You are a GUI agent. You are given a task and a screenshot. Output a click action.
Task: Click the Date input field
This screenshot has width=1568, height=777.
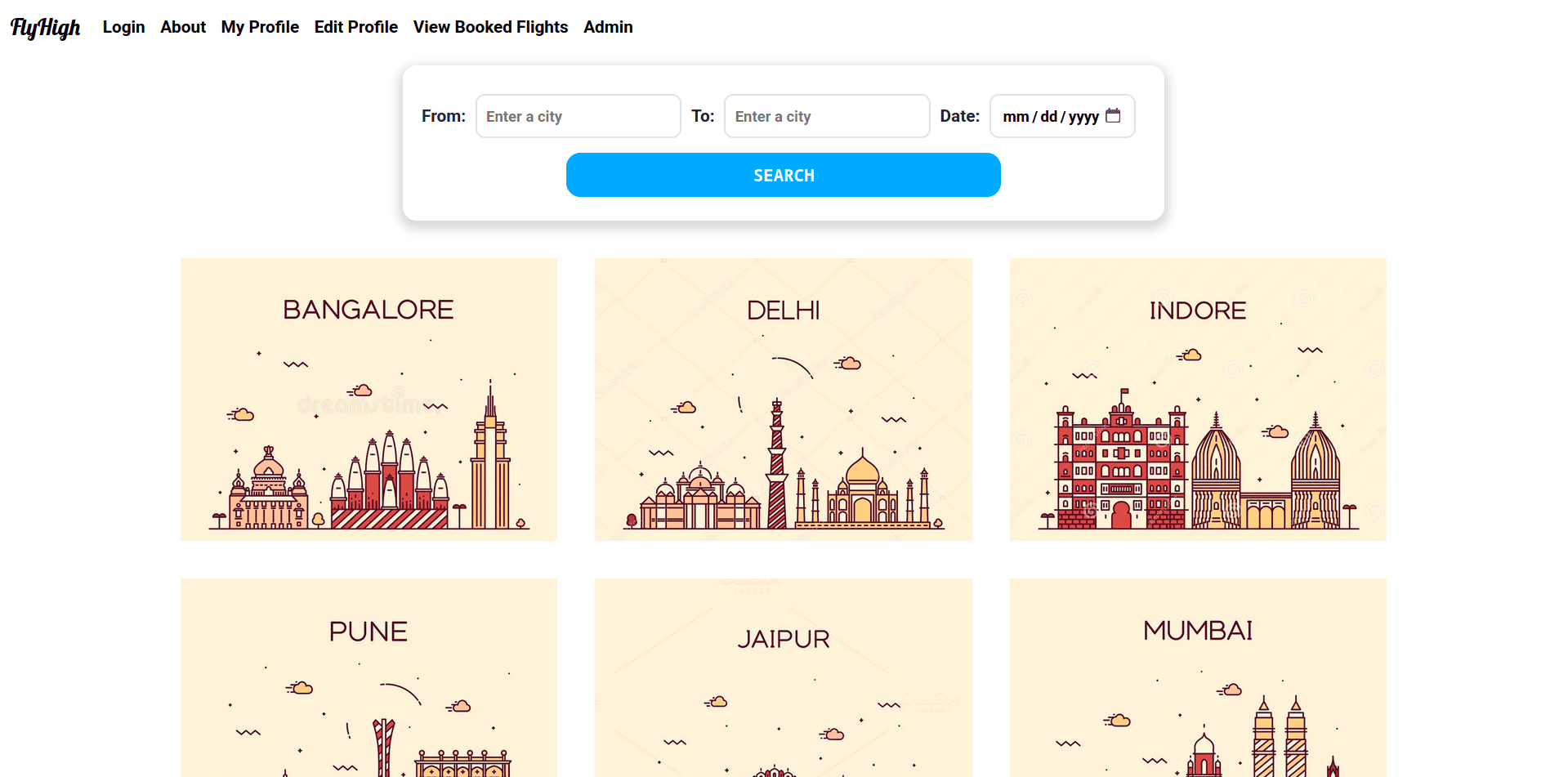point(1050,116)
